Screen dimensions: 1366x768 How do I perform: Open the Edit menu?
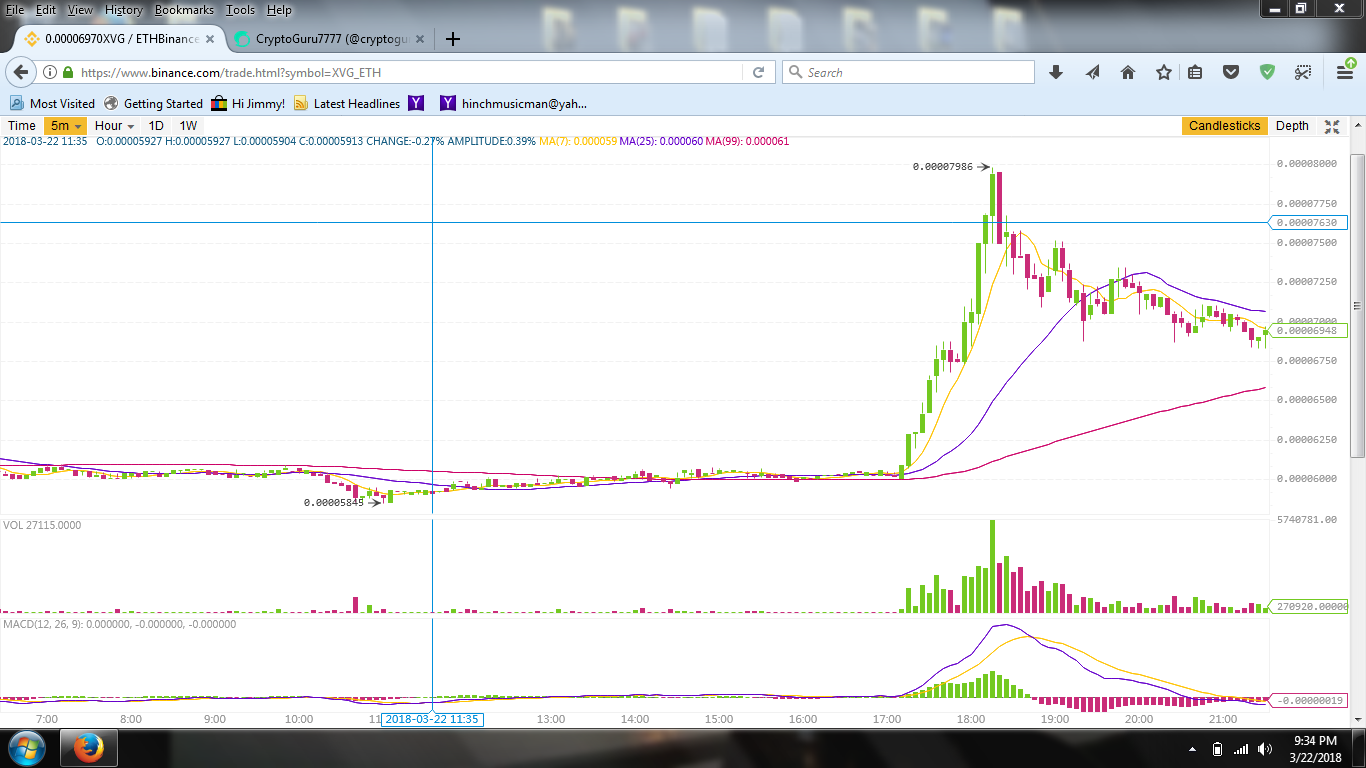[x=46, y=10]
